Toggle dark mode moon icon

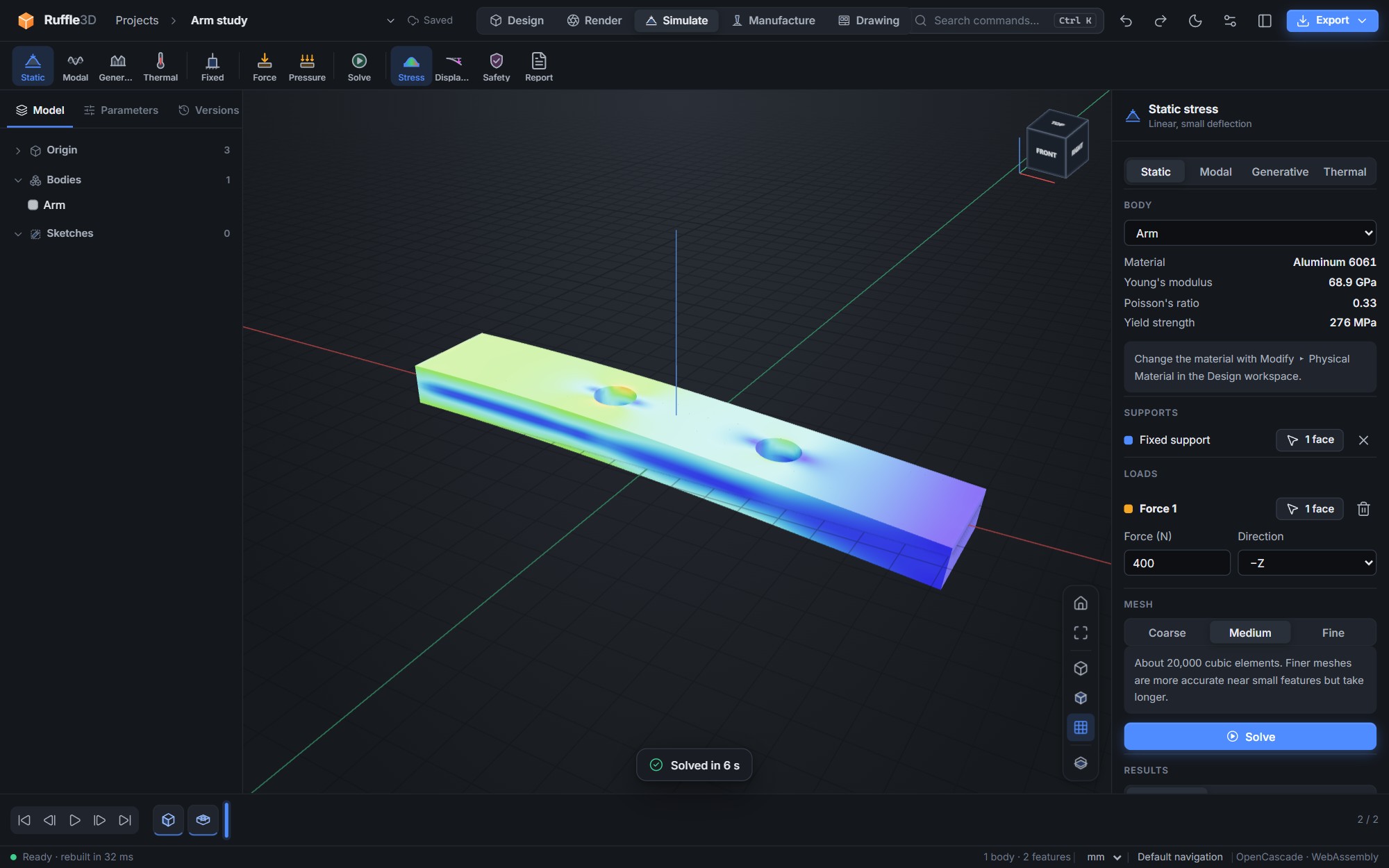point(1195,21)
